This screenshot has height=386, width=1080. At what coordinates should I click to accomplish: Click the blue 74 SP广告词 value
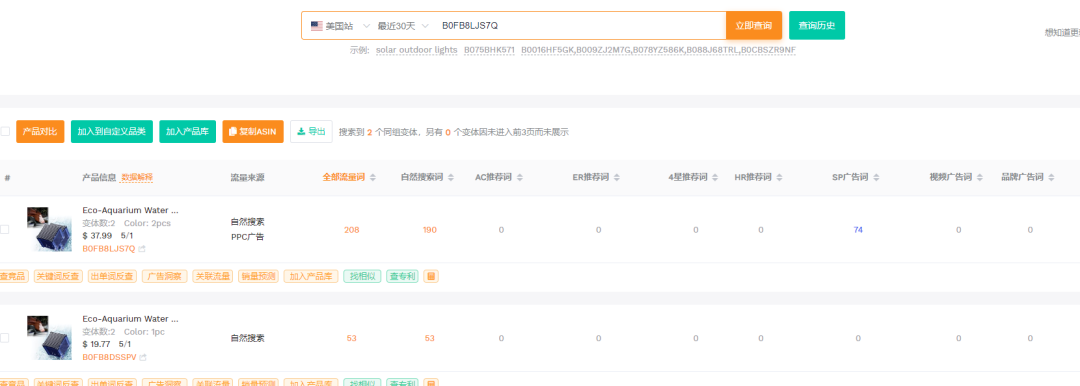[x=858, y=230]
